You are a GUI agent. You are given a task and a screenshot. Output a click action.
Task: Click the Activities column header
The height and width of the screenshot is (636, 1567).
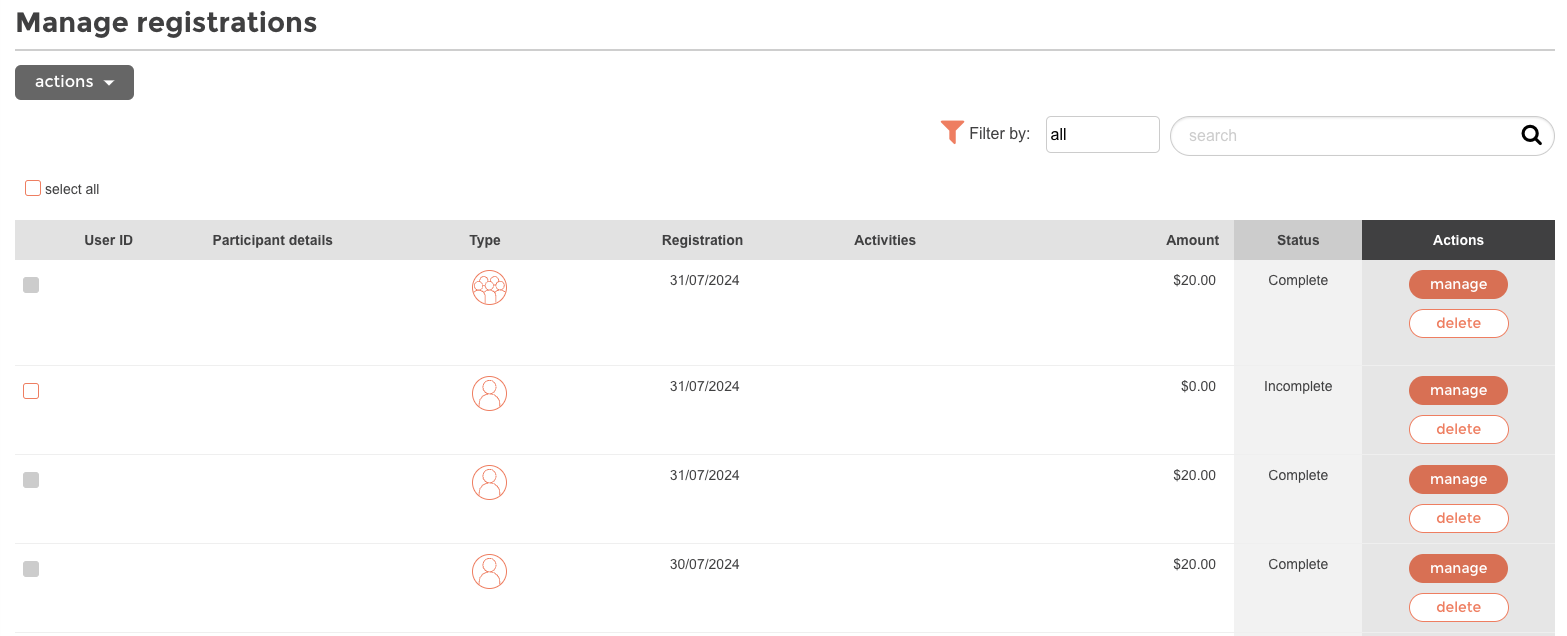coord(885,240)
